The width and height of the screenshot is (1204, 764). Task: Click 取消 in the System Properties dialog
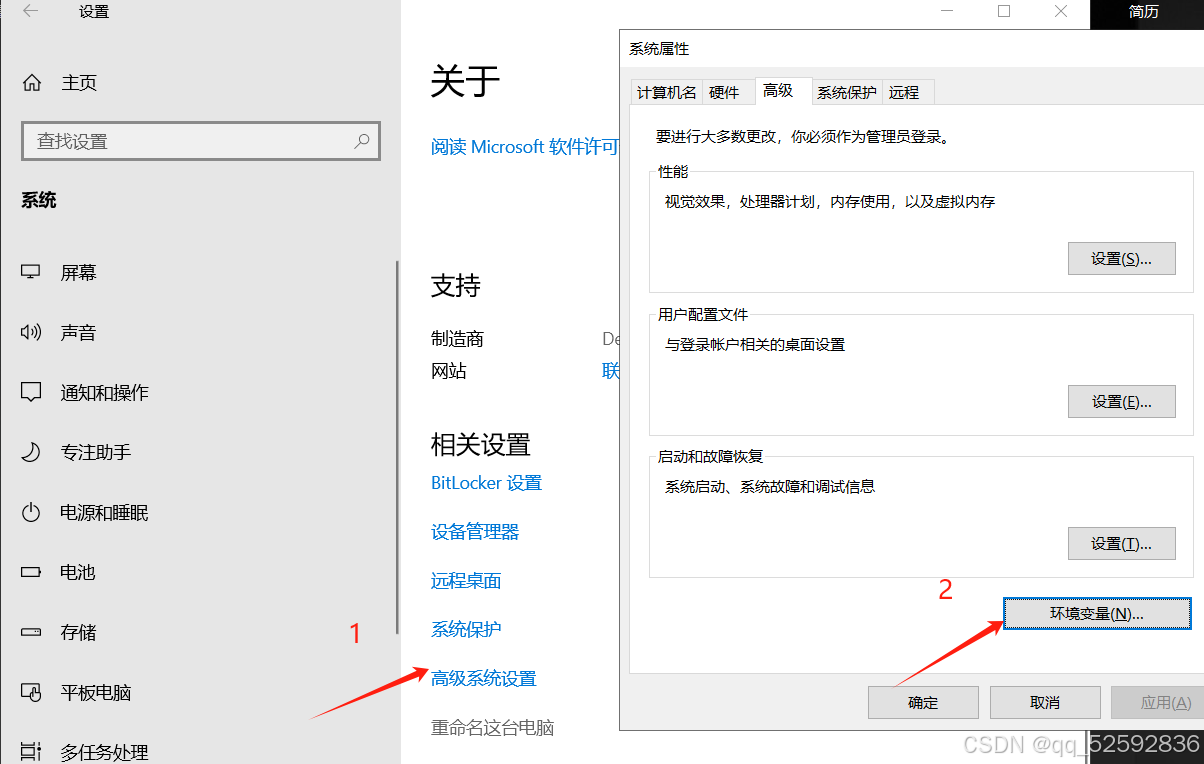click(1045, 702)
